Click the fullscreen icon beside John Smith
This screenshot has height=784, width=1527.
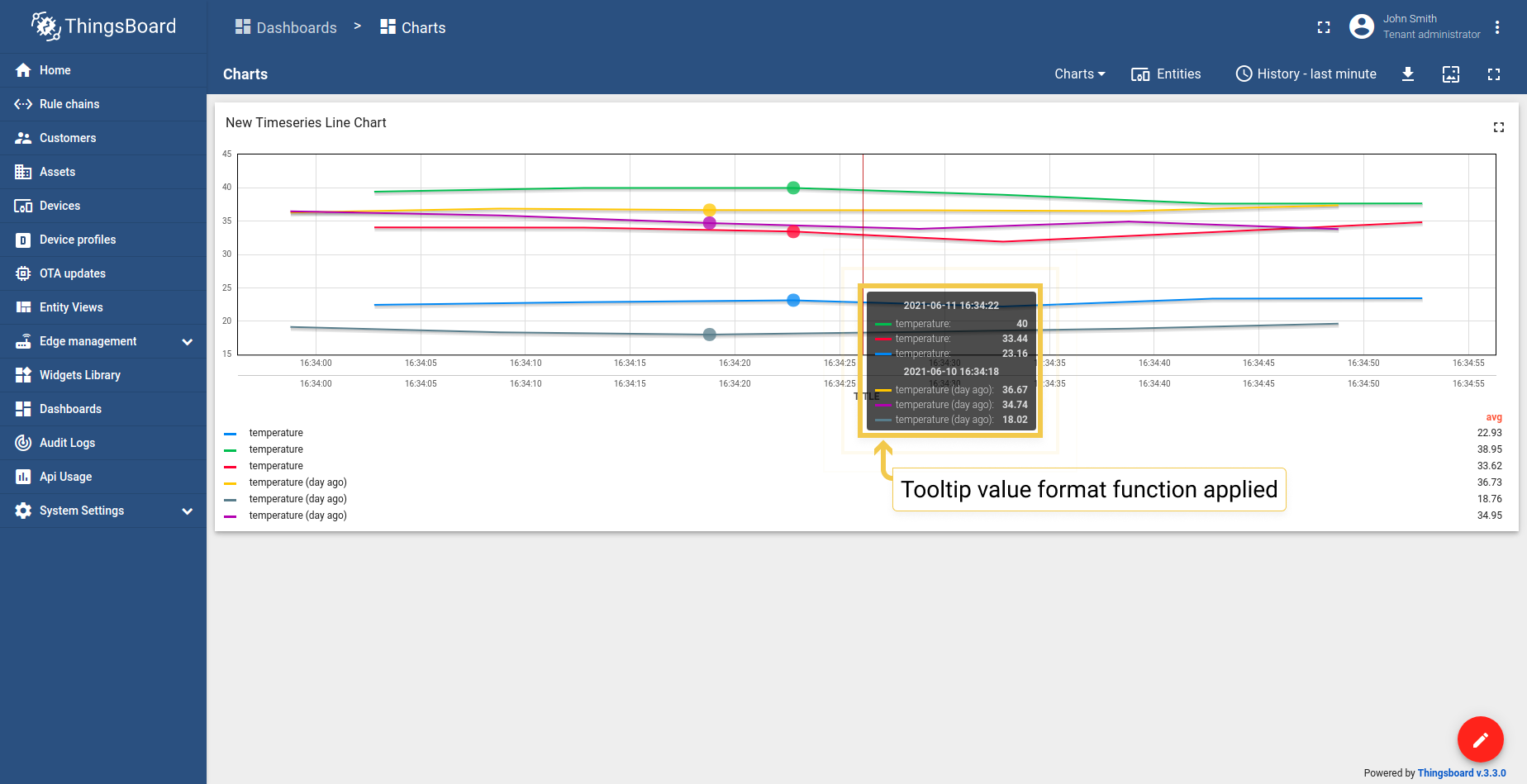1324,27
